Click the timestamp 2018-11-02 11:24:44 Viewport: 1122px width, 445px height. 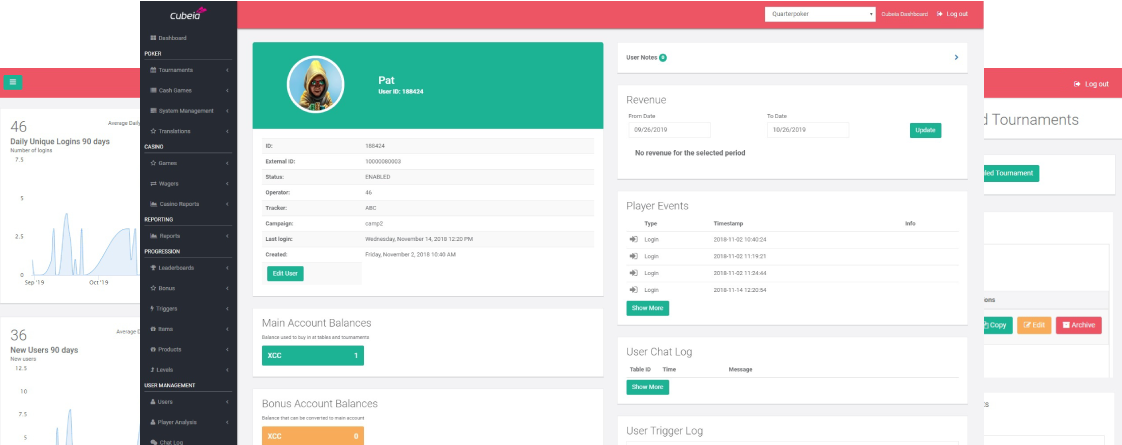pos(740,273)
